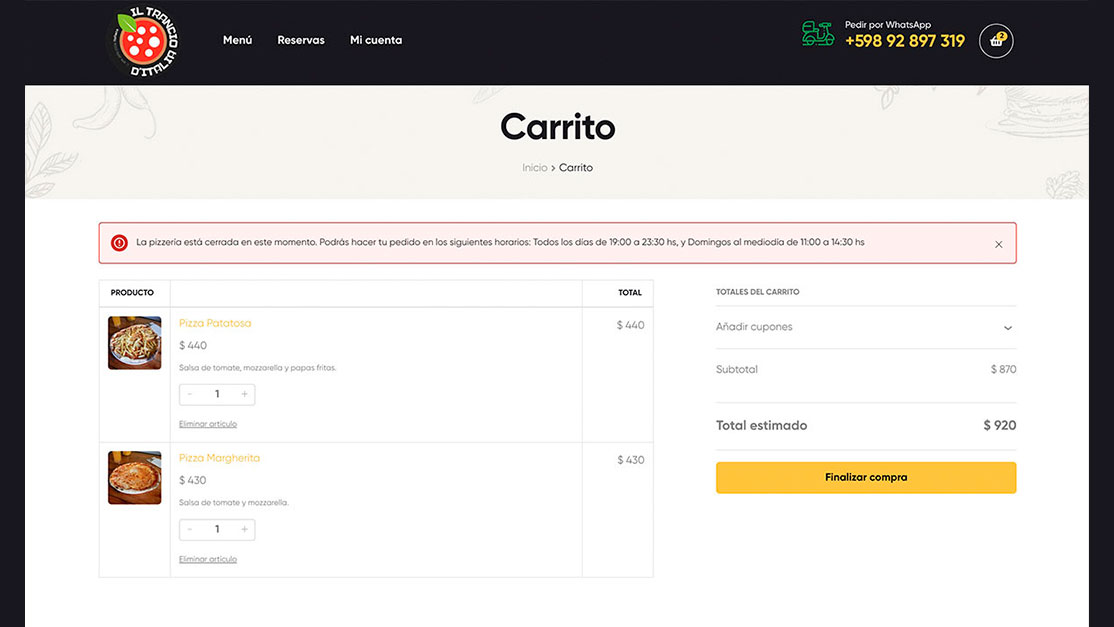Open the Menú navigation item

(x=237, y=40)
